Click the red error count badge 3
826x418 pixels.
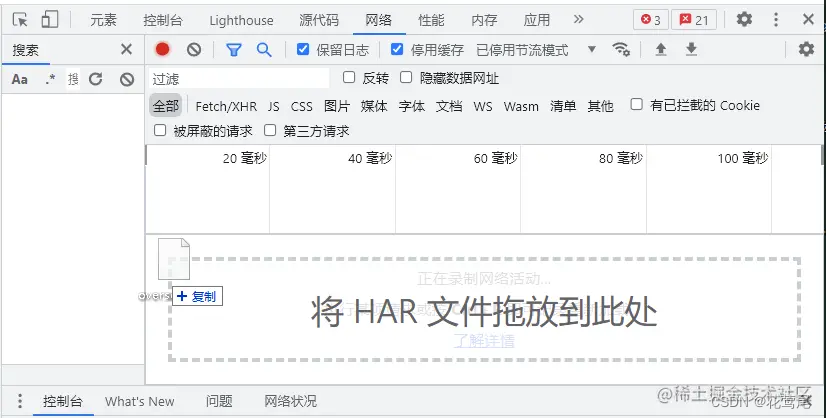(651, 20)
